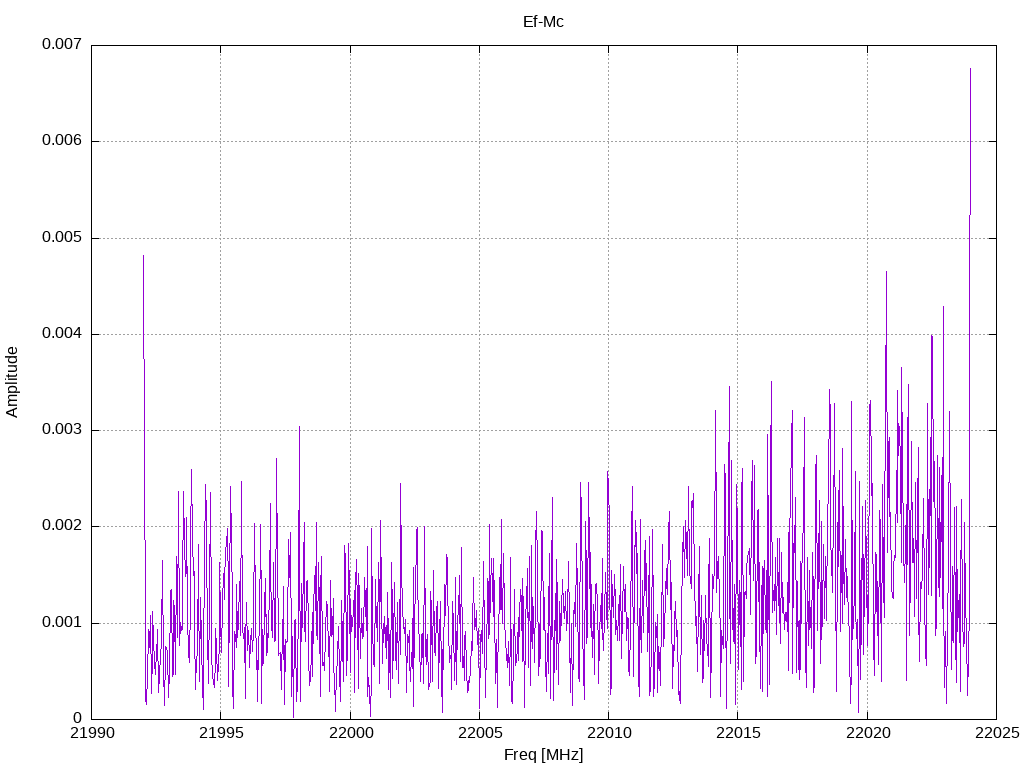The height and width of the screenshot is (768, 1024).
Task: Click the plot title Ef-Mc
Action: tap(543, 21)
